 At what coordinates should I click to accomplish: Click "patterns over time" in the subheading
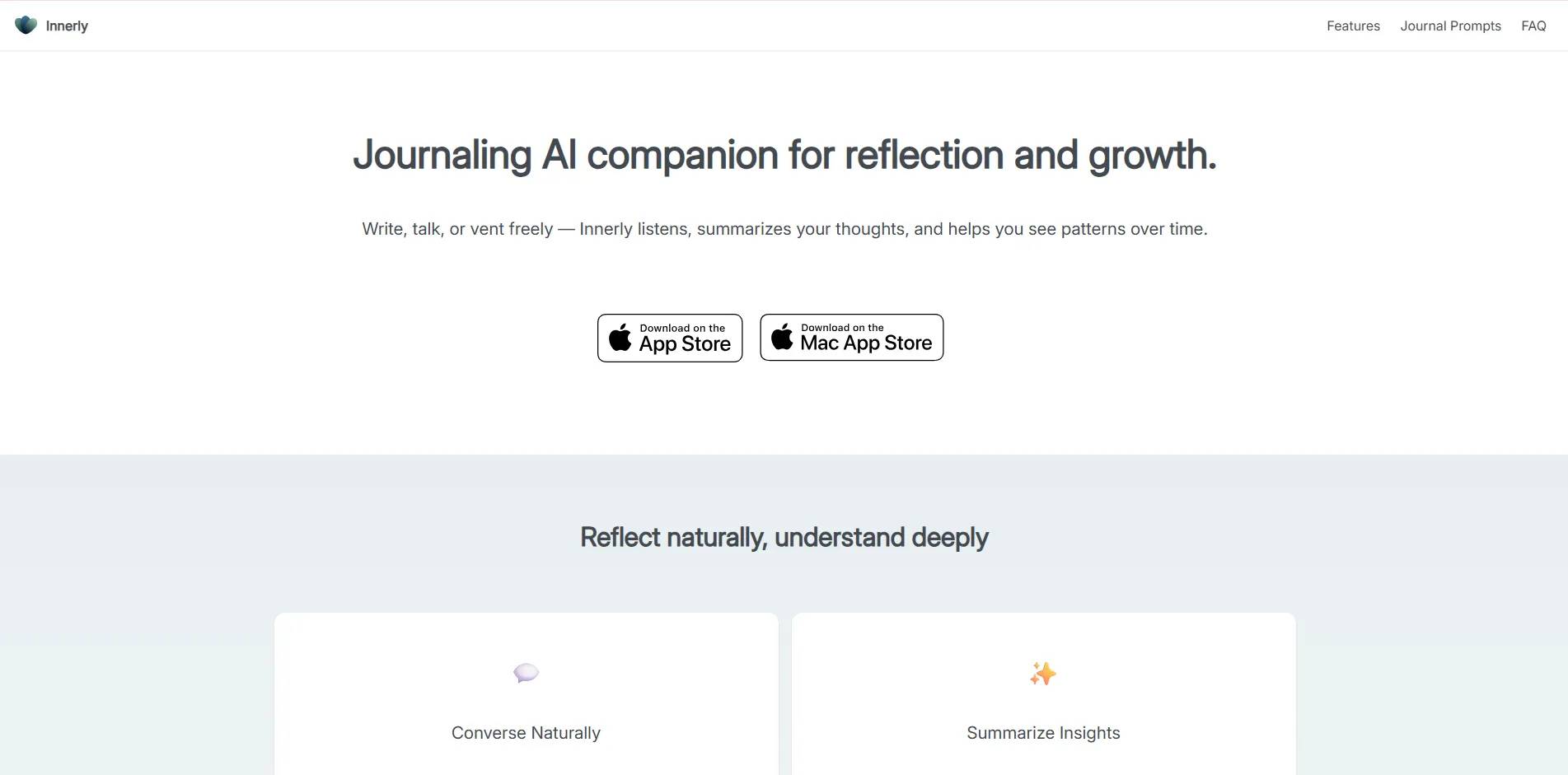pos(1133,229)
